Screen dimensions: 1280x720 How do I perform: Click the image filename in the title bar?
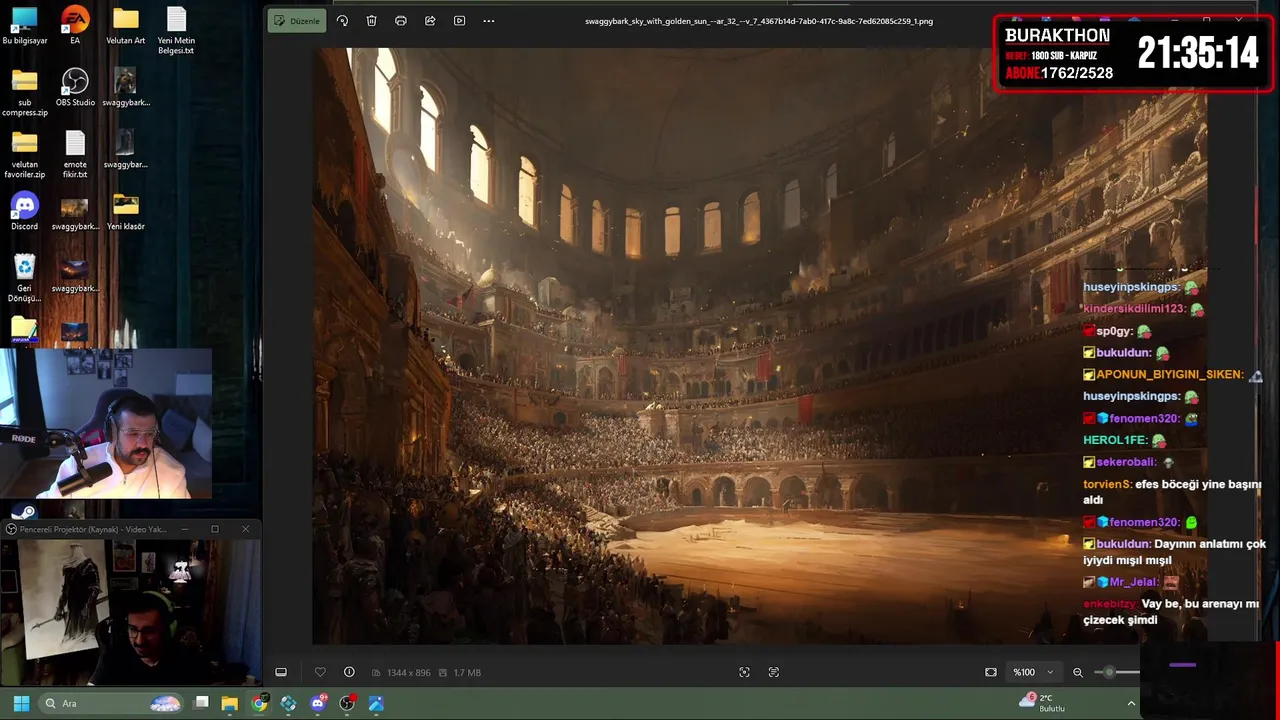coord(759,21)
